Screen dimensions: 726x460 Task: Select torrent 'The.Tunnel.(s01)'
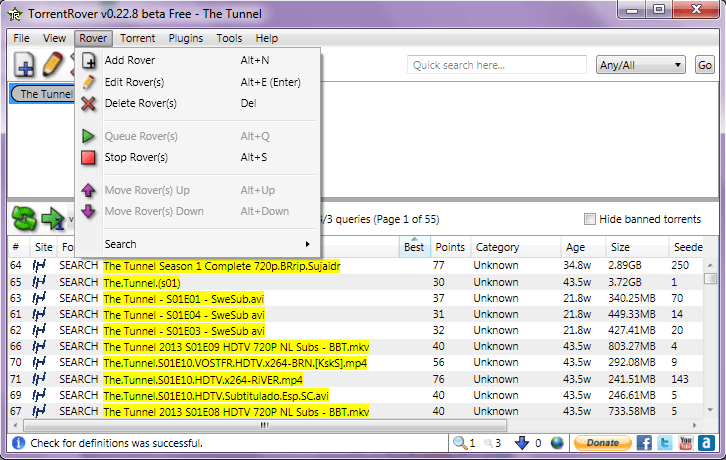142,283
